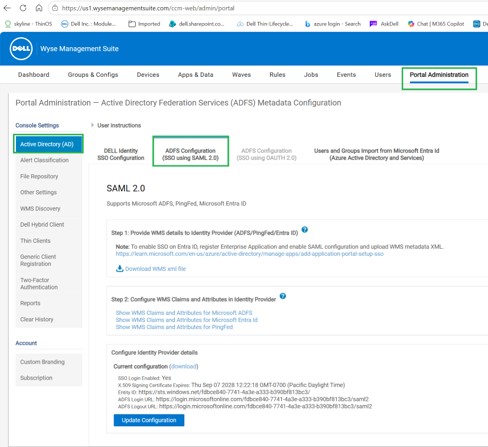Select the Portal Administration tab
The image size is (488, 447).
[439, 75]
